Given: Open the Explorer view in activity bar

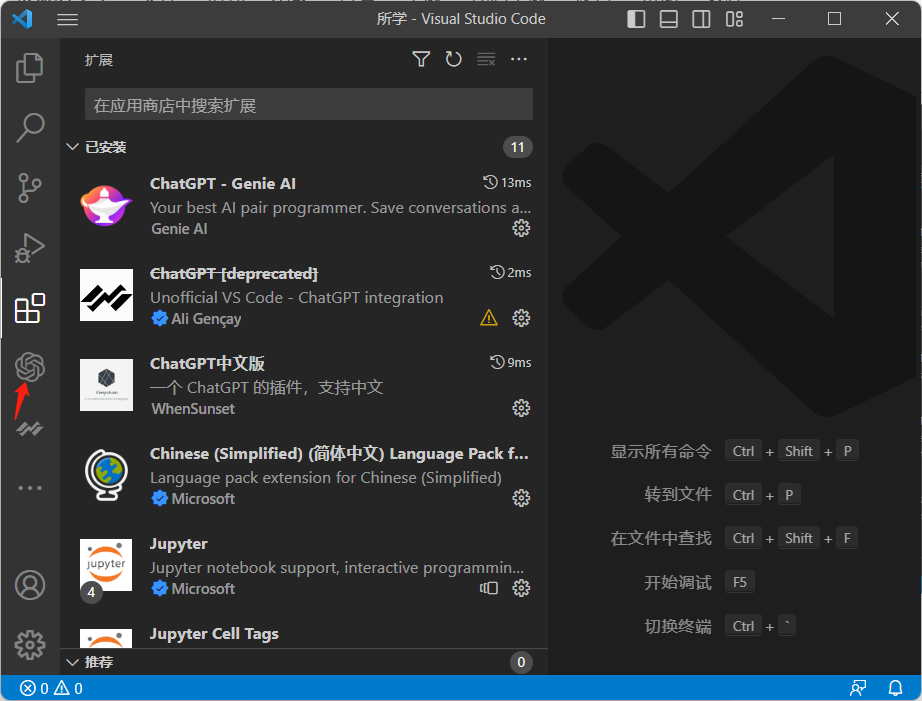Looking at the screenshot, I should pos(29,68).
